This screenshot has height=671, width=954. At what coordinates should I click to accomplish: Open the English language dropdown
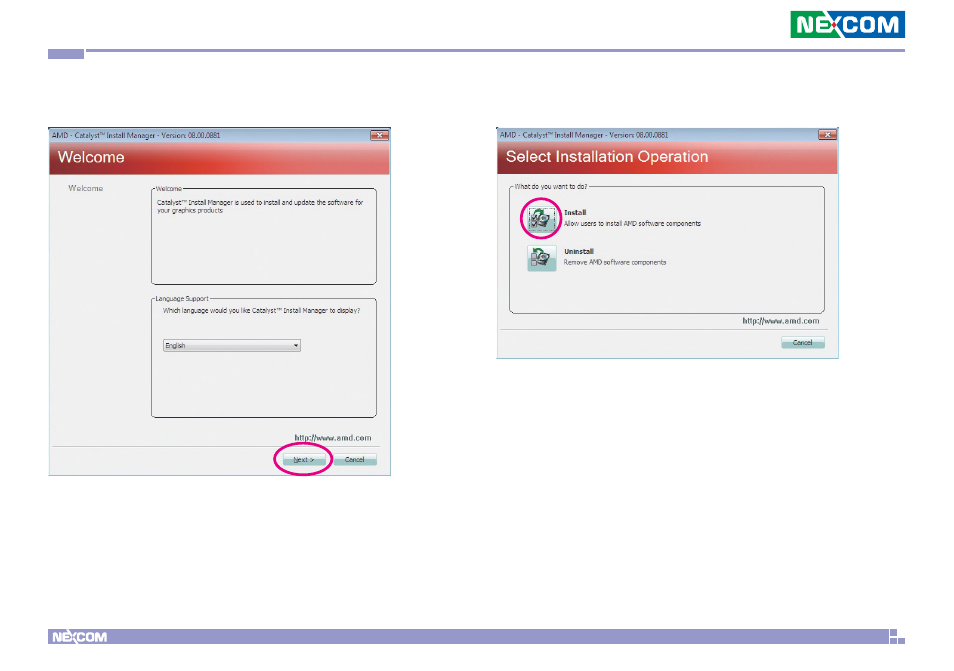pyautogui.click(x=232, y=346)
